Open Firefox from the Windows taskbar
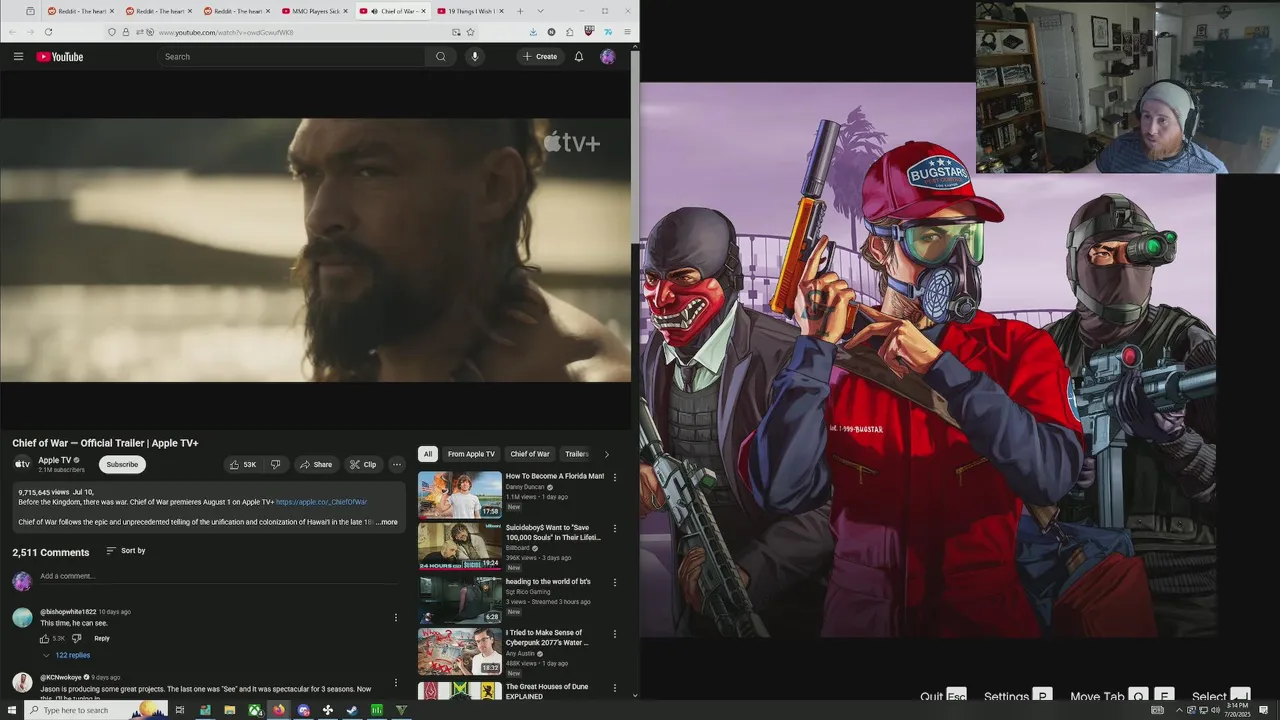The image size is (1280, 720). [x=279, y=710]
